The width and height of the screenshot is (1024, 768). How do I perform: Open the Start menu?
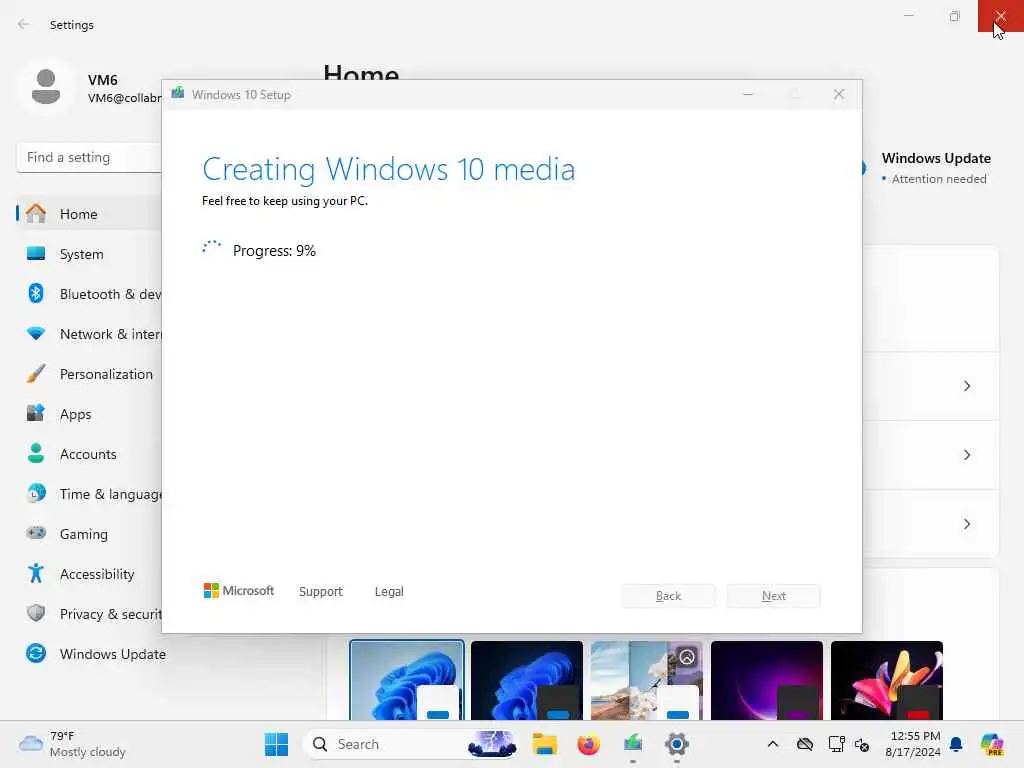[x=276, y=744]
